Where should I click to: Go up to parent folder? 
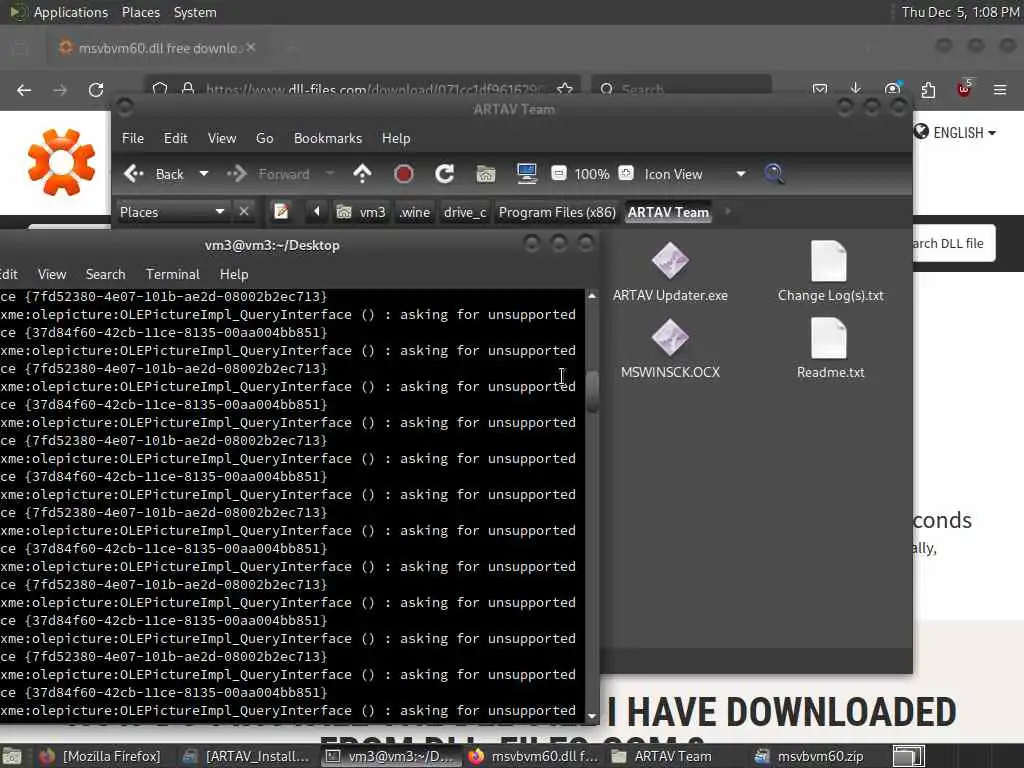[x=362, y=174]
